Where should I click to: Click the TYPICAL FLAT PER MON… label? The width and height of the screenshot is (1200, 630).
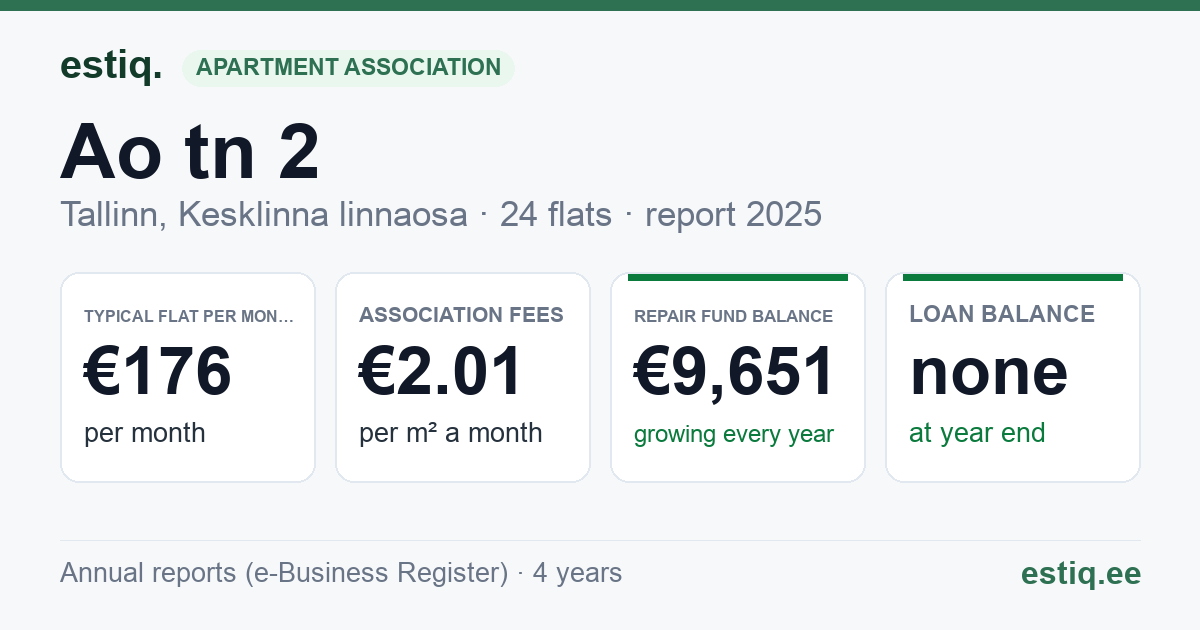click(x=189, y=316)
